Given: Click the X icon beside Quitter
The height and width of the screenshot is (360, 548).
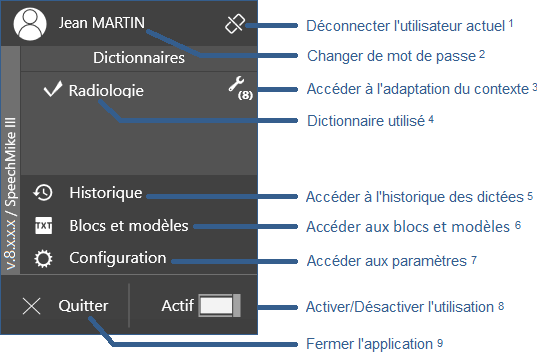Looking at the screenshot, I should click(31, 306).
